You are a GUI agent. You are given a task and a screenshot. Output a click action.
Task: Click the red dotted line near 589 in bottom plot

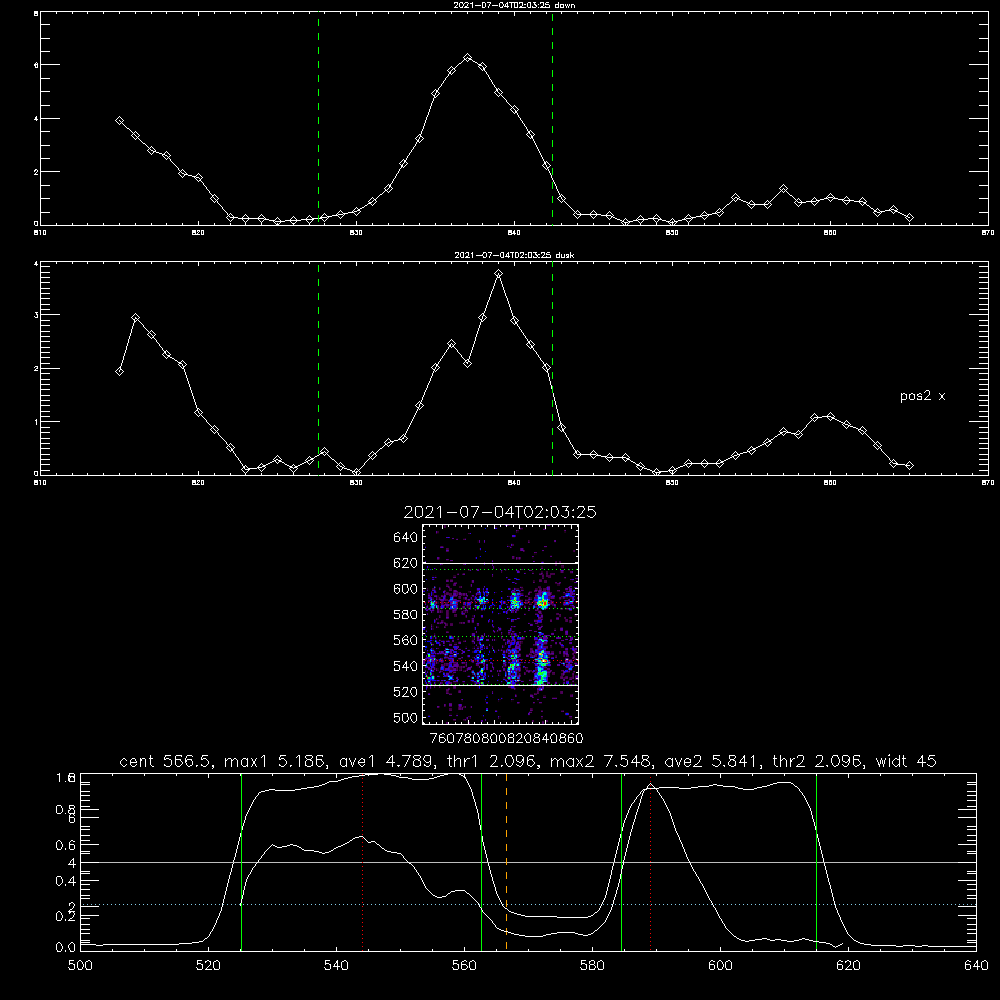pos(651,862)
